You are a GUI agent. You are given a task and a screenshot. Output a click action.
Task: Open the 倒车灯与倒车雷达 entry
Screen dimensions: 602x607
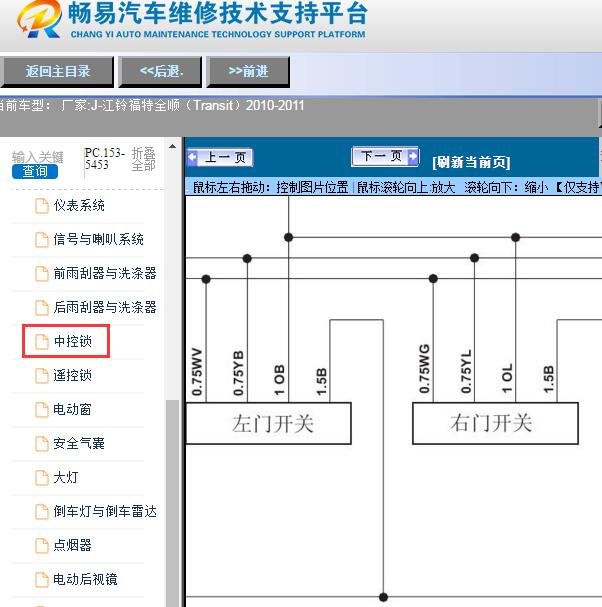pyautogui.click(x=105, y=511)
